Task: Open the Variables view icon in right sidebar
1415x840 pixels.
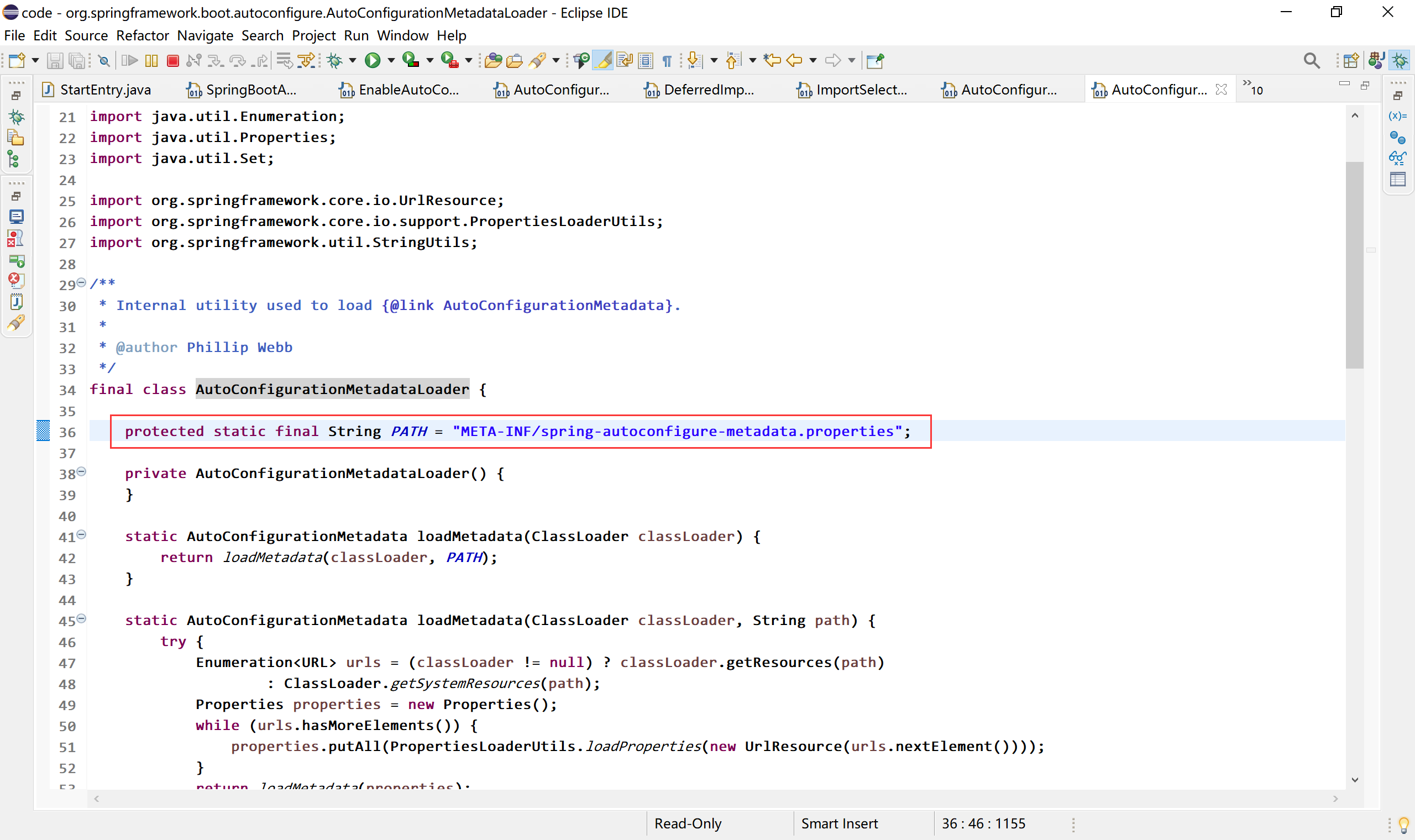Action: (1397, 116)
